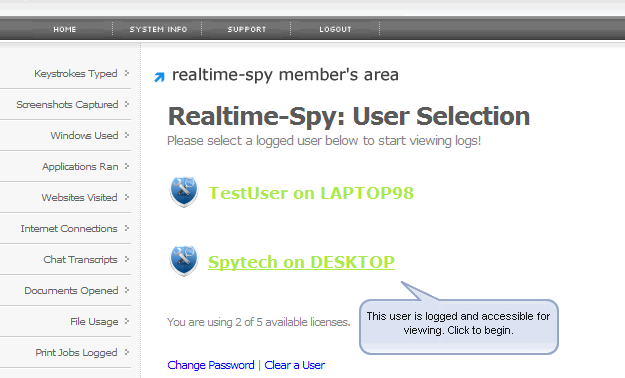
Task: Open Screenshots Captured log category
Action: click(67, 104)
